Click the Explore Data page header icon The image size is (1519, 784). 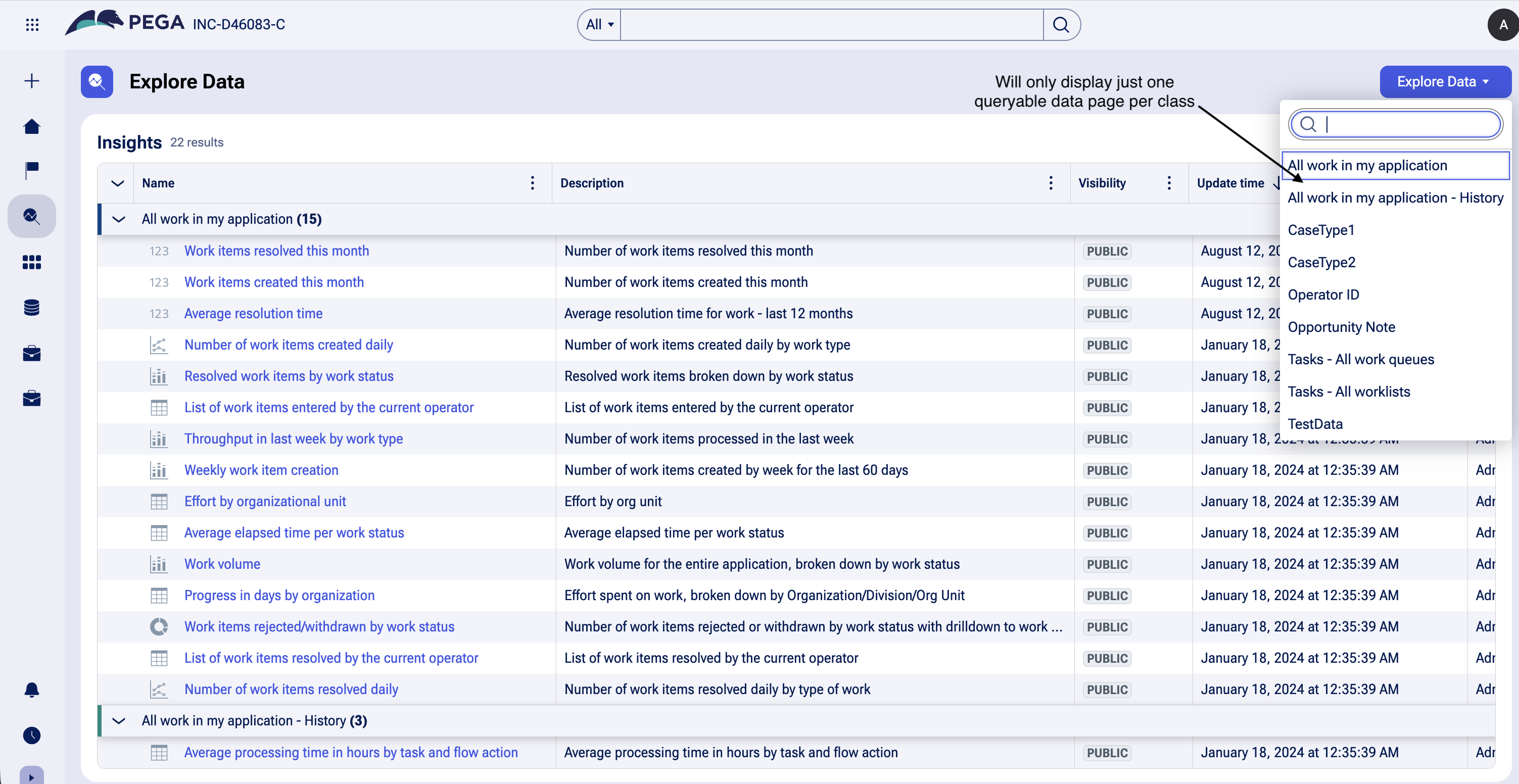(97, 81)
